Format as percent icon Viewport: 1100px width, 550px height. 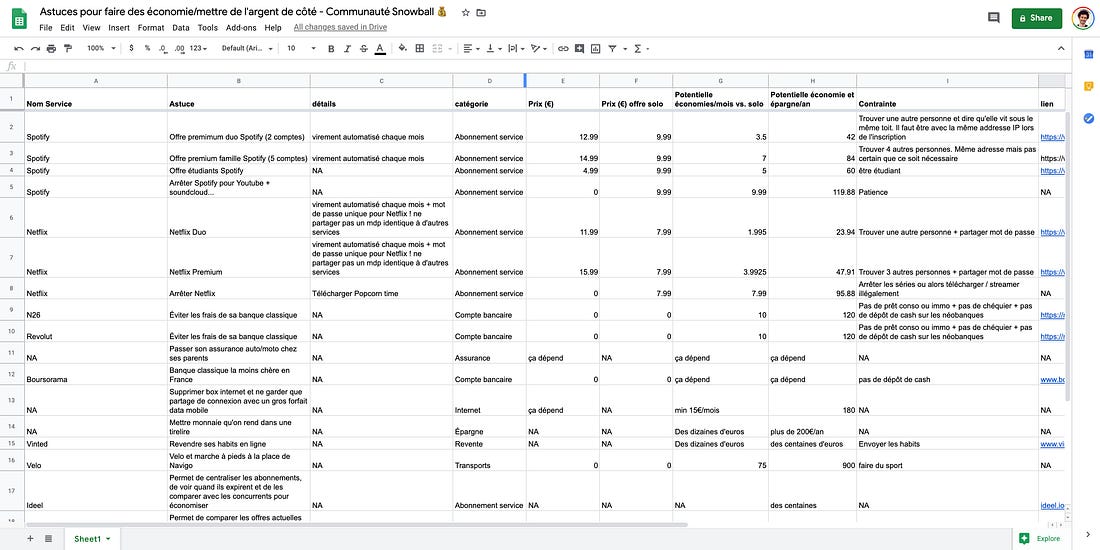click(x=147, y=48)
